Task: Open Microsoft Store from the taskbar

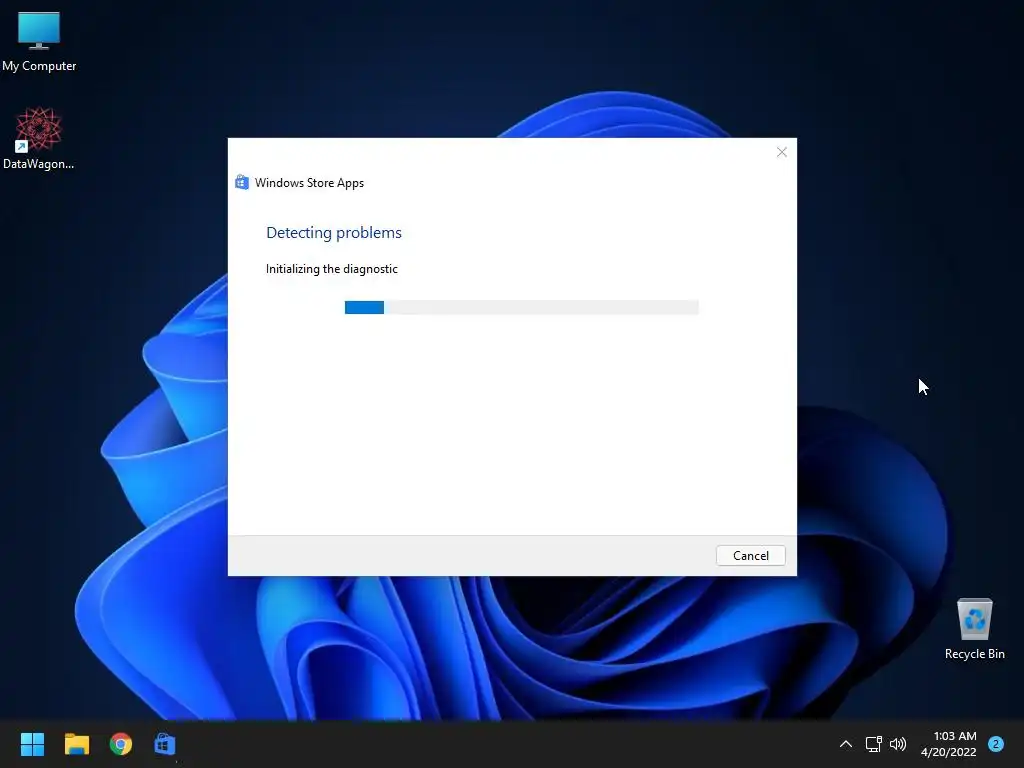Action: click(x=165, y=744)
